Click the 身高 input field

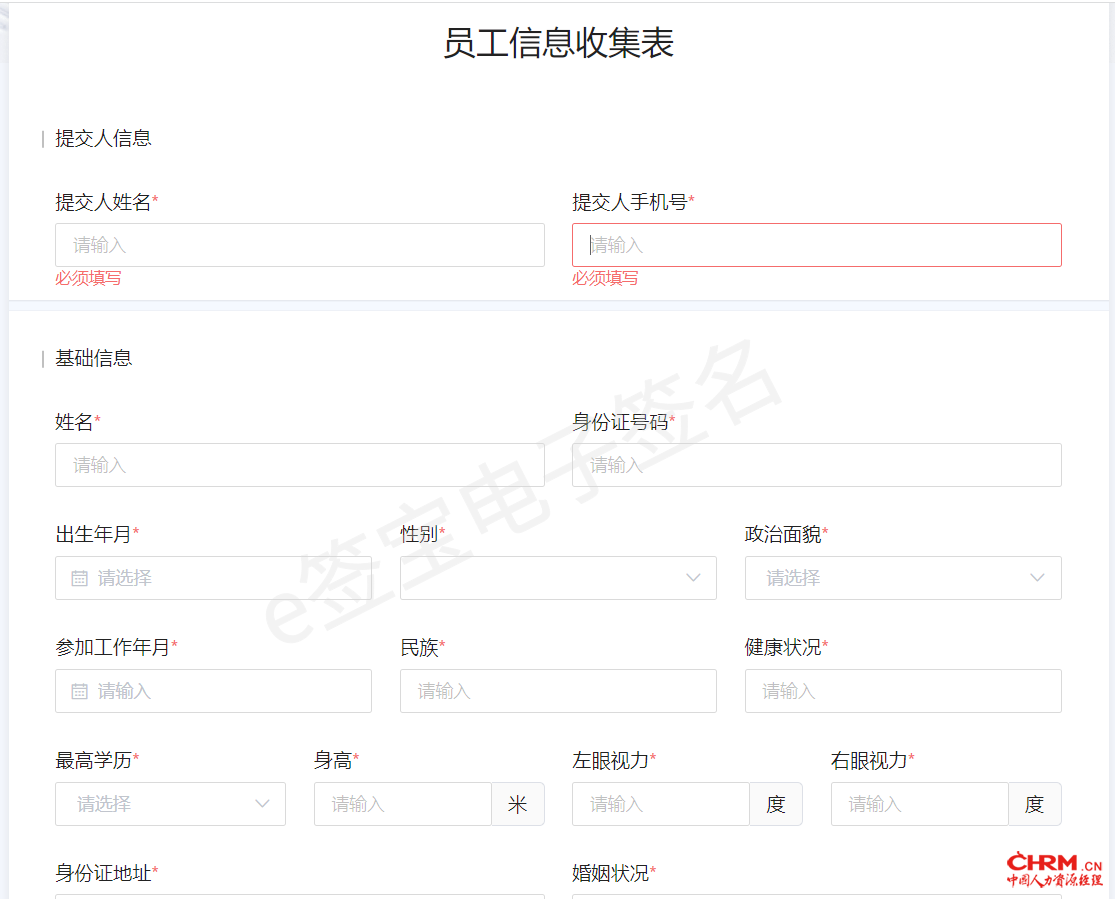402,804
